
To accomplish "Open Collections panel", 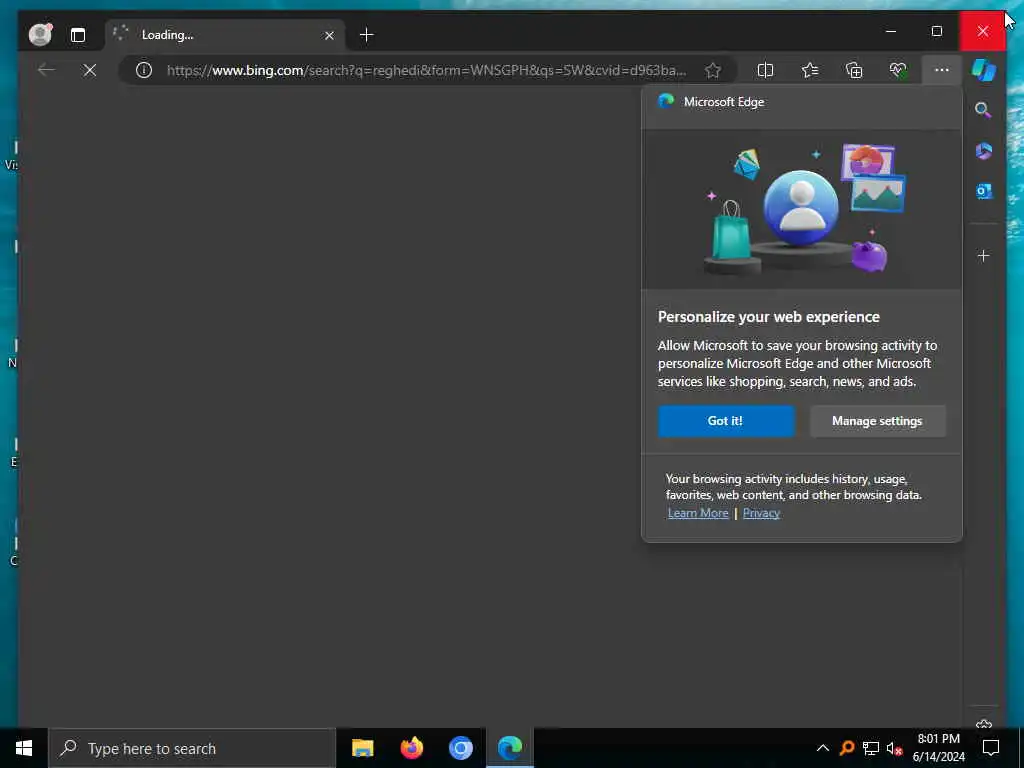I will click(854, 70).
